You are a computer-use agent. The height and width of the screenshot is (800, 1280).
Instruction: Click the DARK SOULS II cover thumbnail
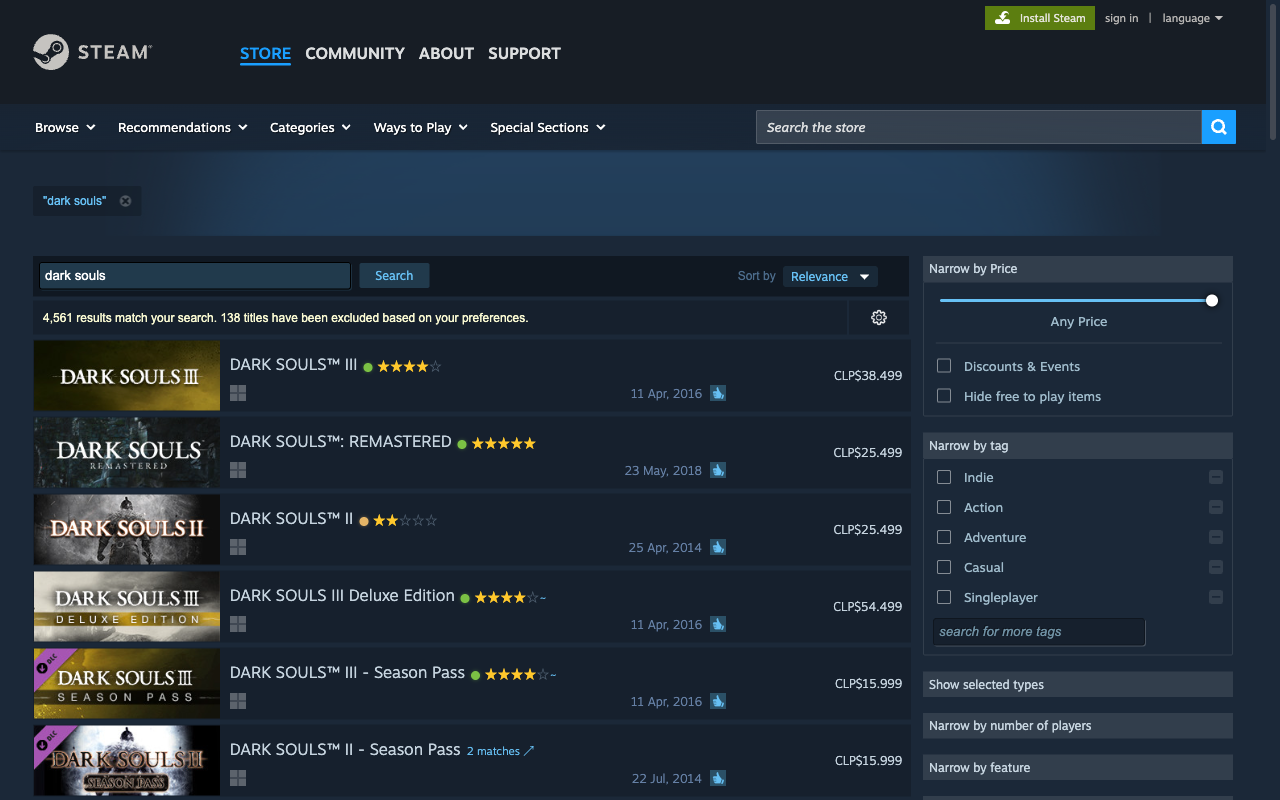click(127, 529)
